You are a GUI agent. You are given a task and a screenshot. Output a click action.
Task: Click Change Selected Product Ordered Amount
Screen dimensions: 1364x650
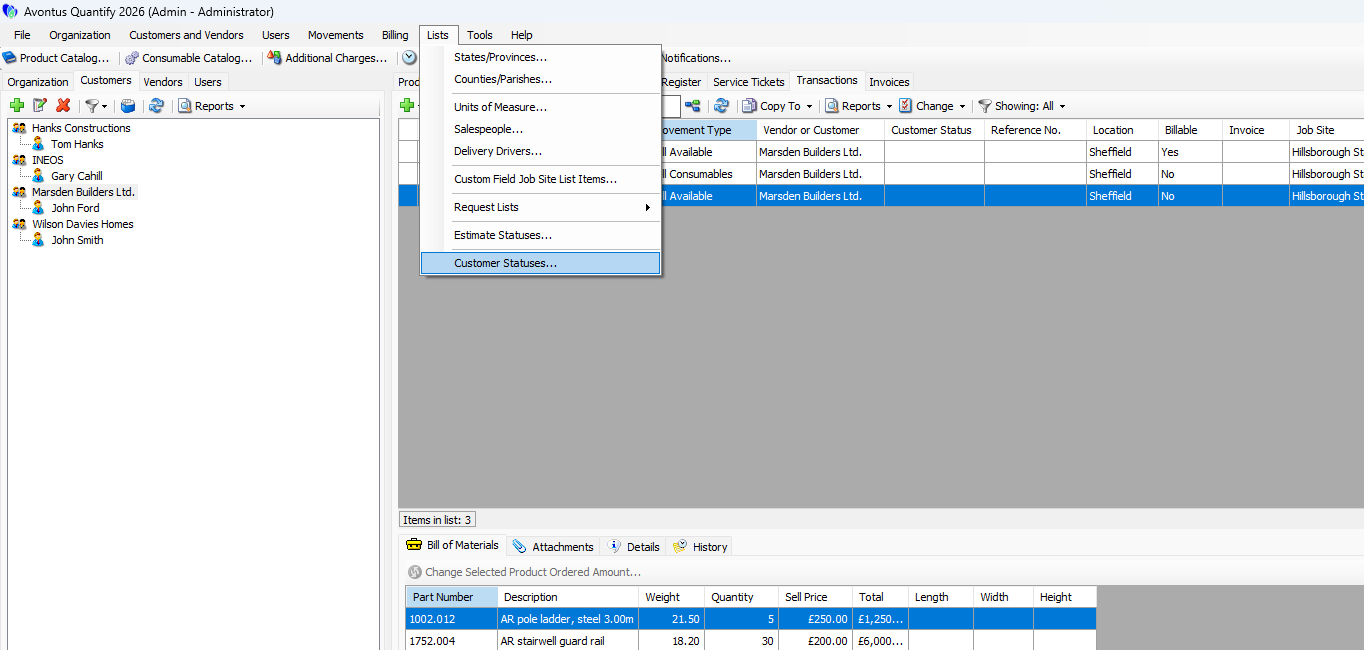pos(525,572)
